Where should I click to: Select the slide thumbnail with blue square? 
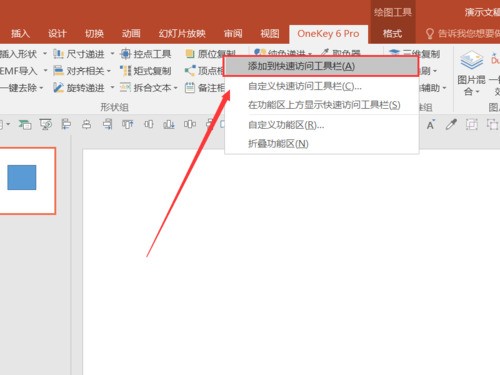tap(27, 180)
